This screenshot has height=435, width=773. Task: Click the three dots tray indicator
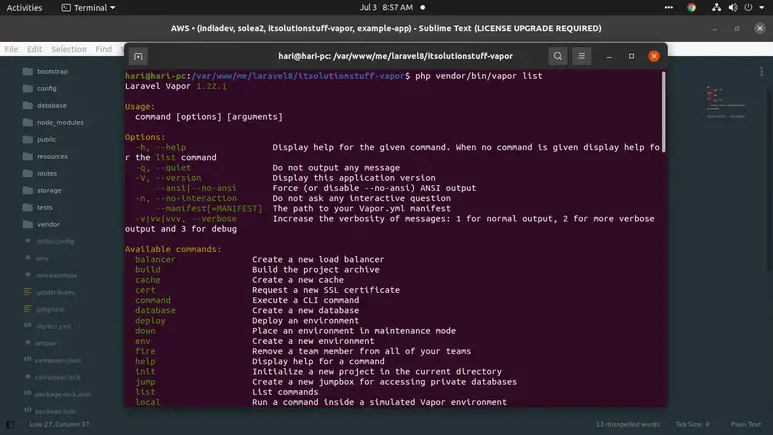tap(668, 7)
